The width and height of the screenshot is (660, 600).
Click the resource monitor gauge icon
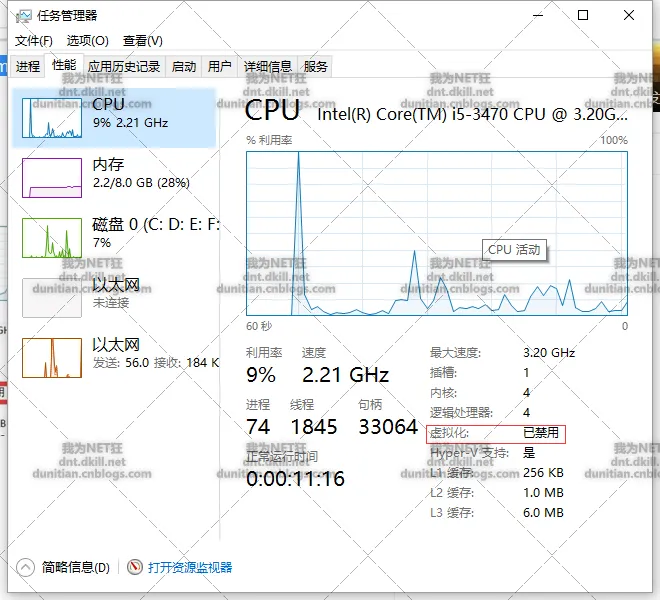[135, 567]
